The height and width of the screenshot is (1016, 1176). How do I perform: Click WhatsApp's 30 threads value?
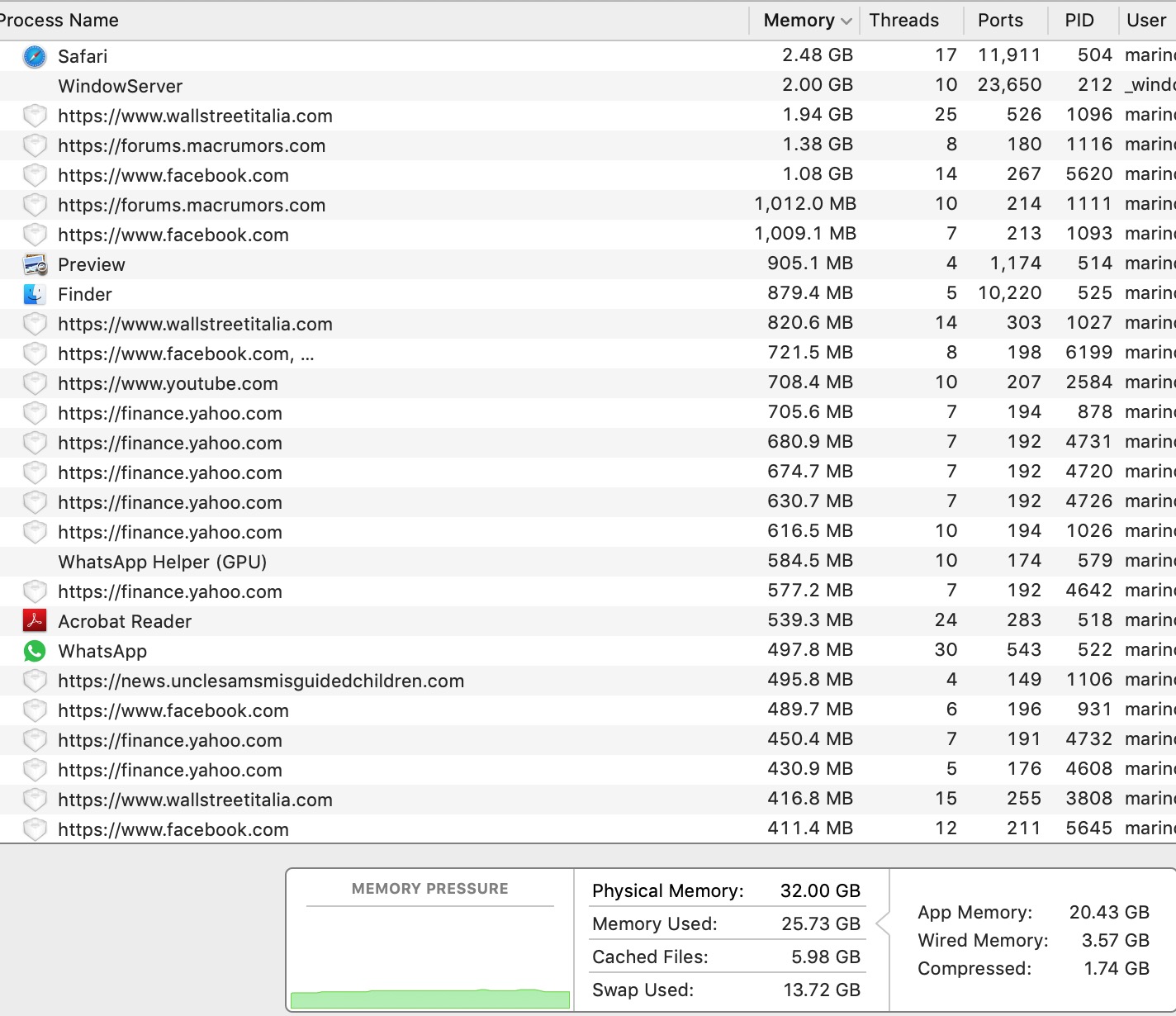[x=946, y=650]
